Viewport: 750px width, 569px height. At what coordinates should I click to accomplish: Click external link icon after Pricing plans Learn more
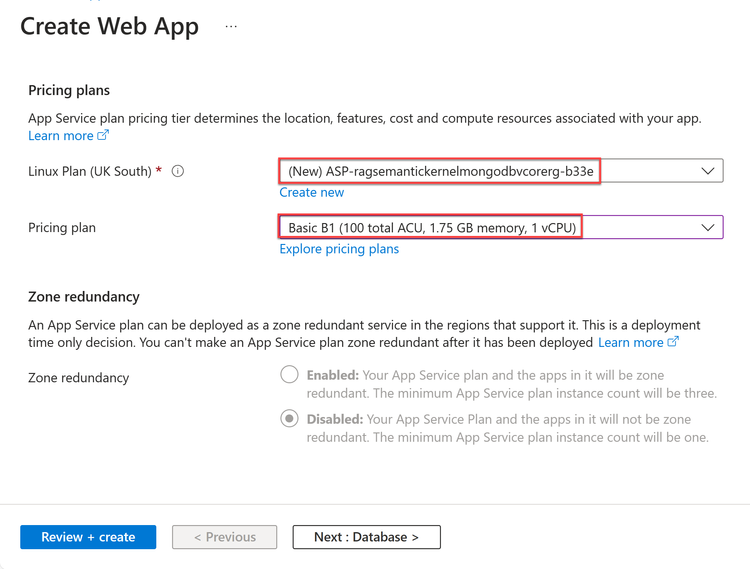click(x=103, y=135)
